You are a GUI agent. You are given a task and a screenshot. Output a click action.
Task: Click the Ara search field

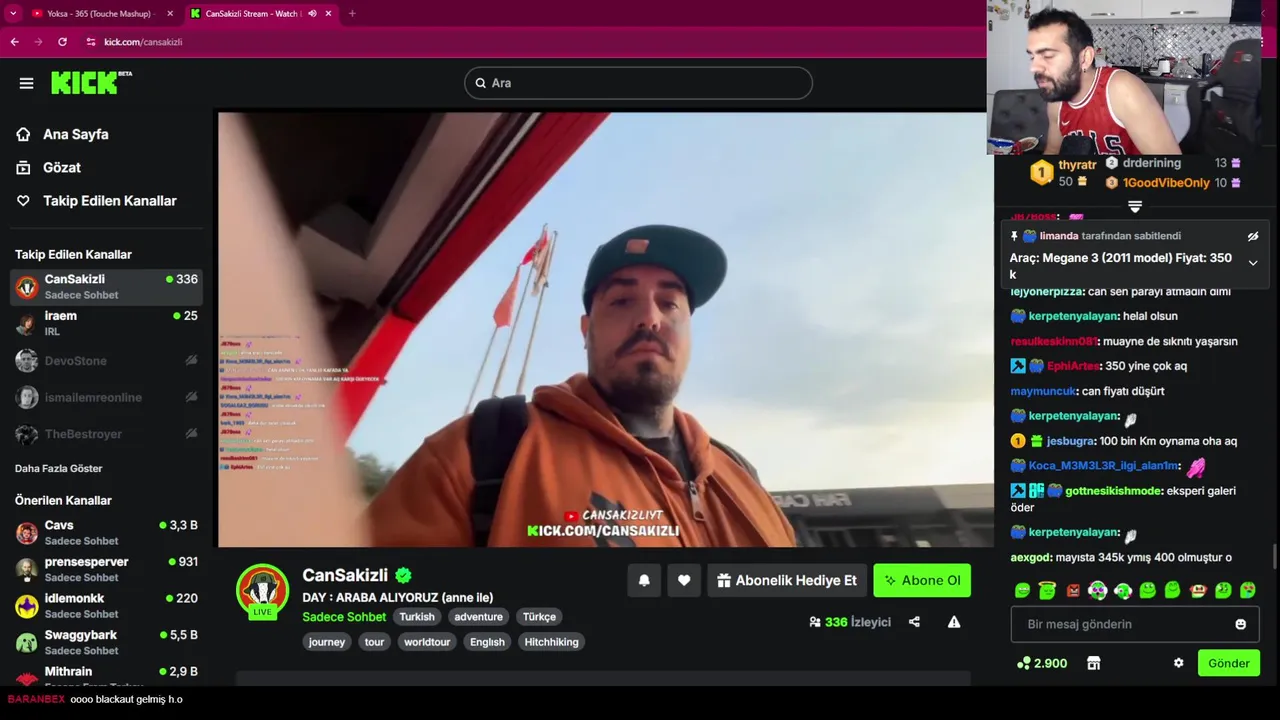point(638,83)
